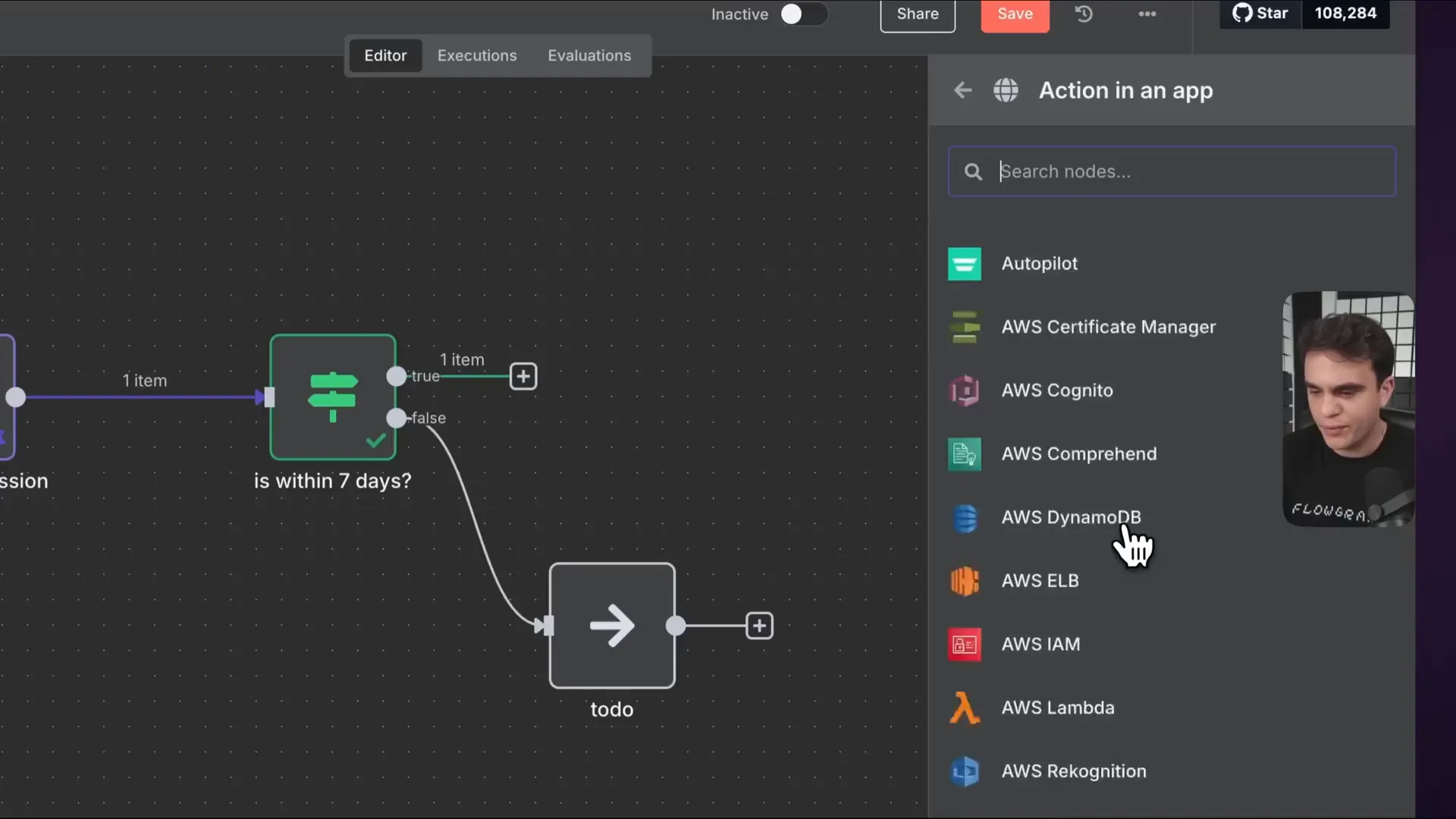
Task: Click the AWS Certificate Manager icon
Action: (965, 328)
